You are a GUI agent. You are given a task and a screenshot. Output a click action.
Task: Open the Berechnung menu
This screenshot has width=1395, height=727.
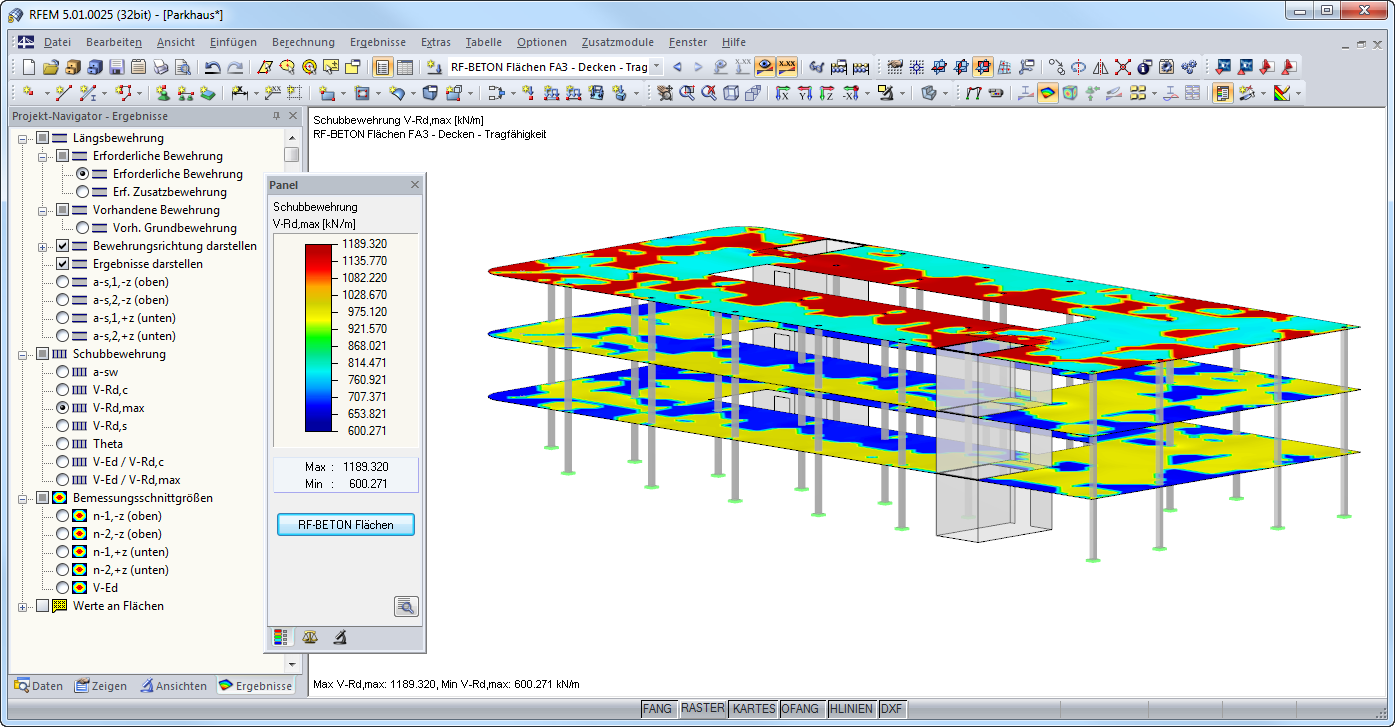[303, 42]
